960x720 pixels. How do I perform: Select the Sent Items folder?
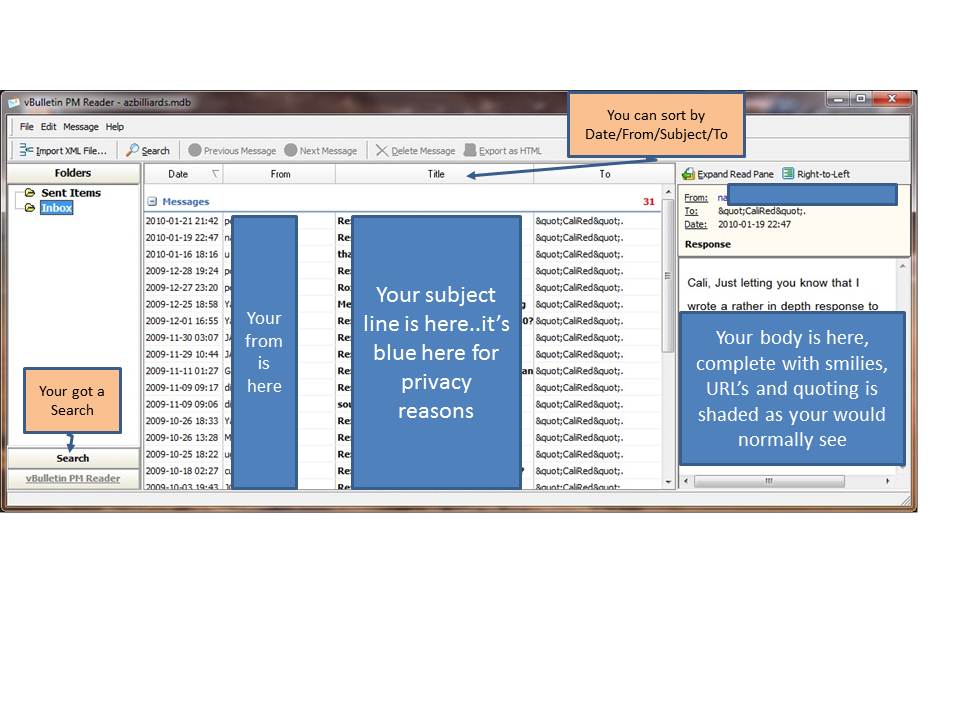point(70,193)
